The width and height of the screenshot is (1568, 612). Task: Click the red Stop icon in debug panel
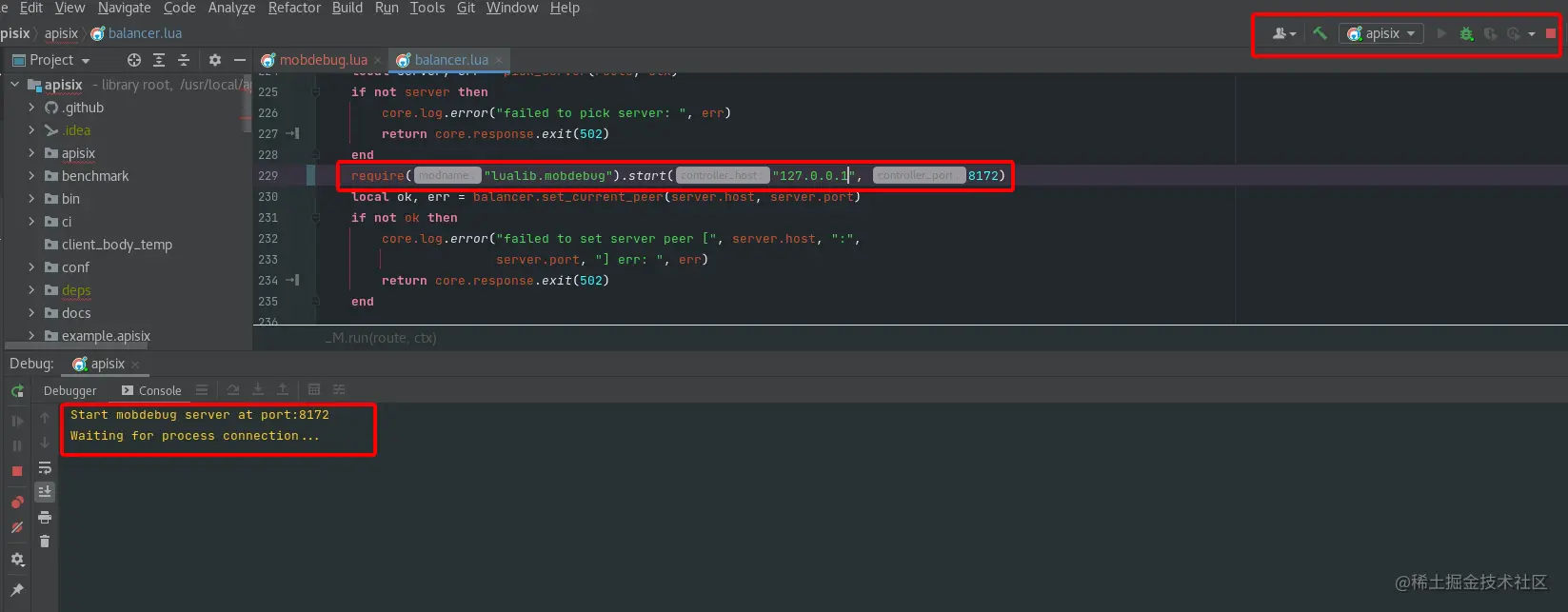(x=17, y=471)
